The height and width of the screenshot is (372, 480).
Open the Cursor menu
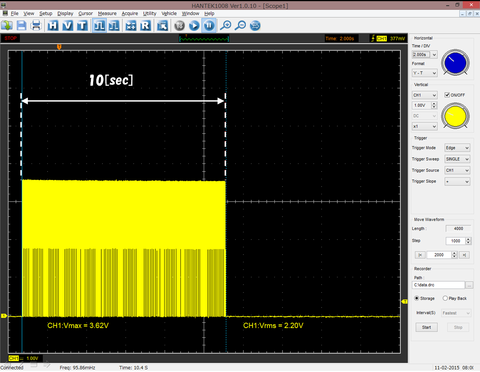point(85,13)
